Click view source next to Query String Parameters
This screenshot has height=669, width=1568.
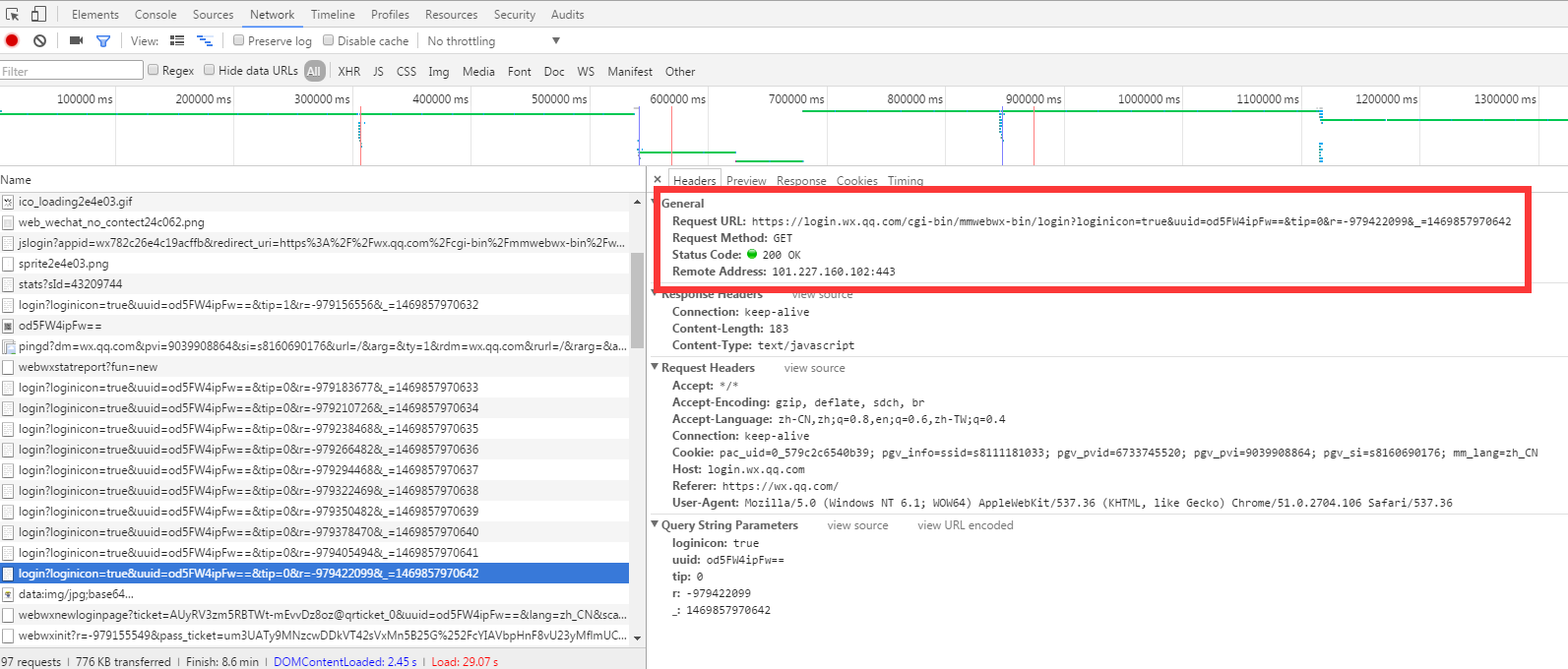click(x=857, y=525)
